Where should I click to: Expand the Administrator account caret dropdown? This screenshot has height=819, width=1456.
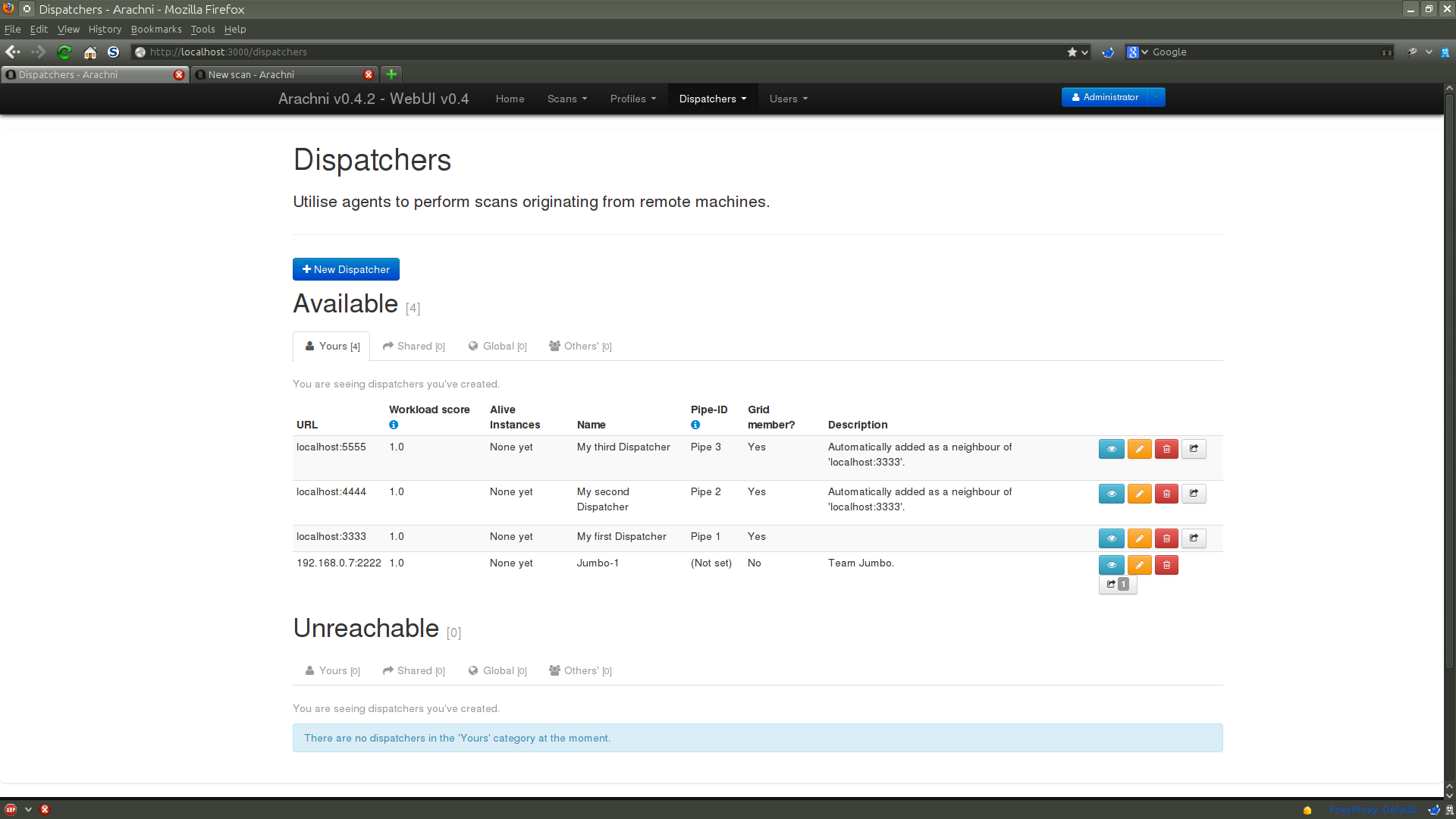pos(1156,97)
